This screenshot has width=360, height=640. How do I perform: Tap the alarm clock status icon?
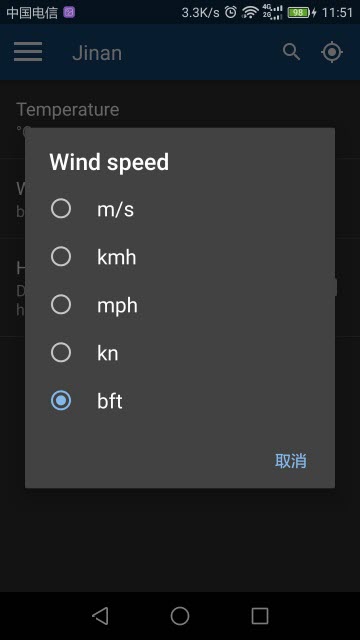click(231, 12)
